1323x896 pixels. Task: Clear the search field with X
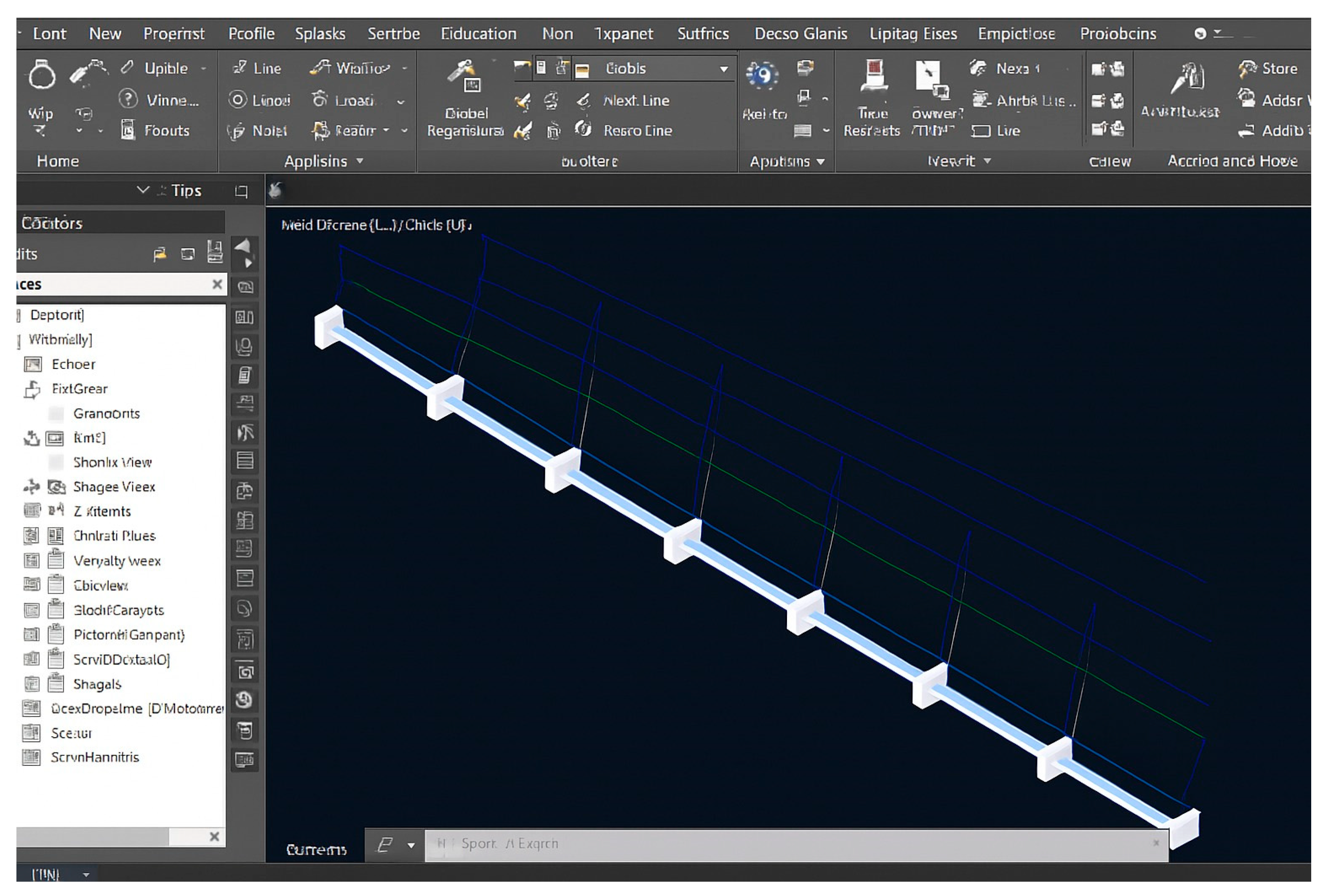(x=217, y=284)
